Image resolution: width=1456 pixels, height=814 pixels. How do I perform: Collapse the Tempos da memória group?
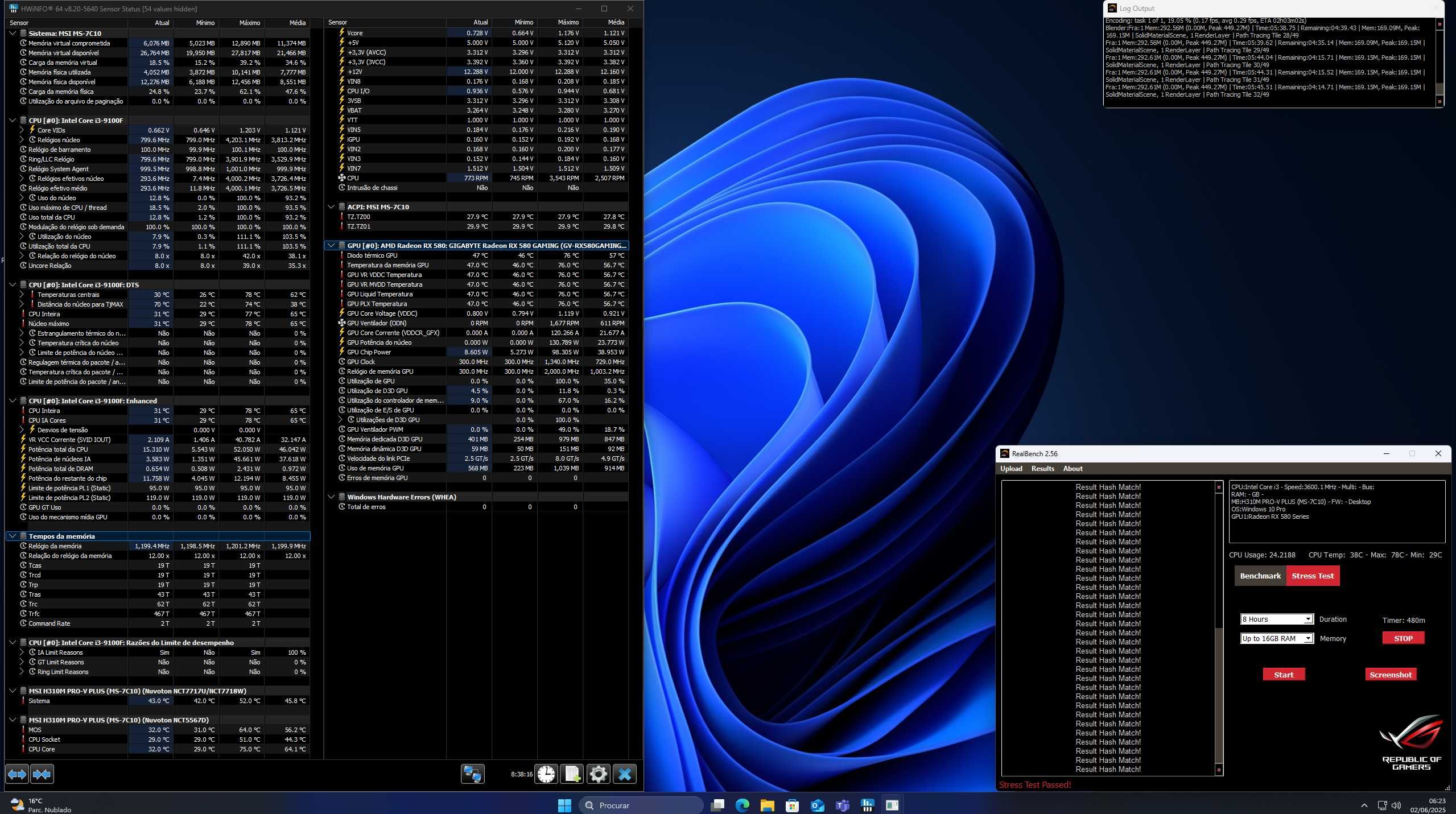click(x=13, y=536)
